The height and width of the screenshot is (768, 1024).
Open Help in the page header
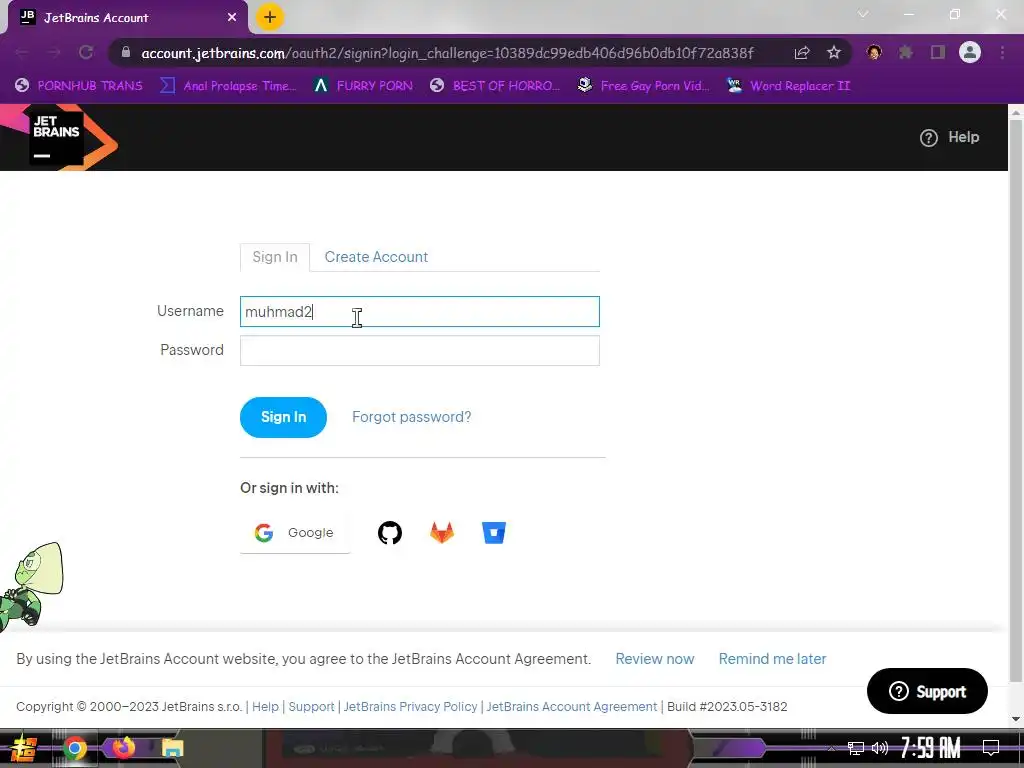click(x=949, y=137)
